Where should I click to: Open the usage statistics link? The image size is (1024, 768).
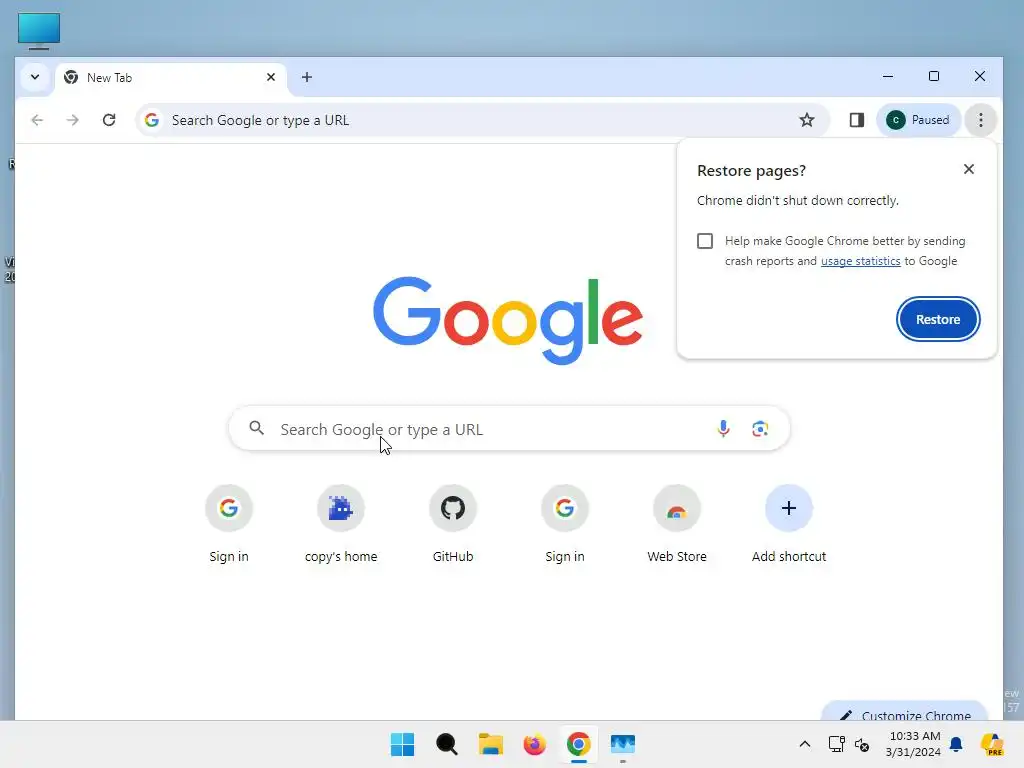[x=861, y=261]
